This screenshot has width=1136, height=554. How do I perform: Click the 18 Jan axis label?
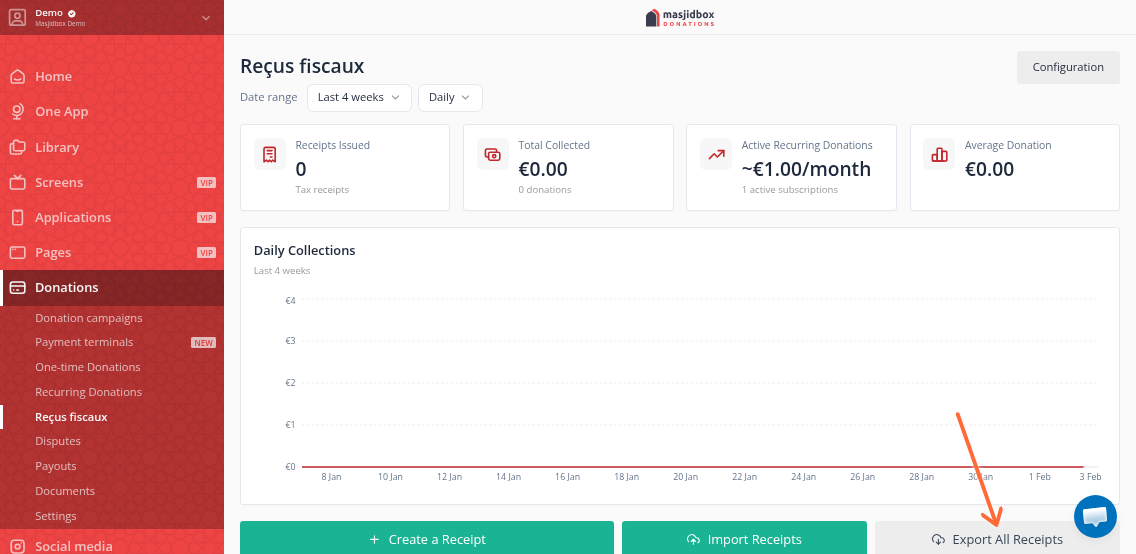coord(626,477)
